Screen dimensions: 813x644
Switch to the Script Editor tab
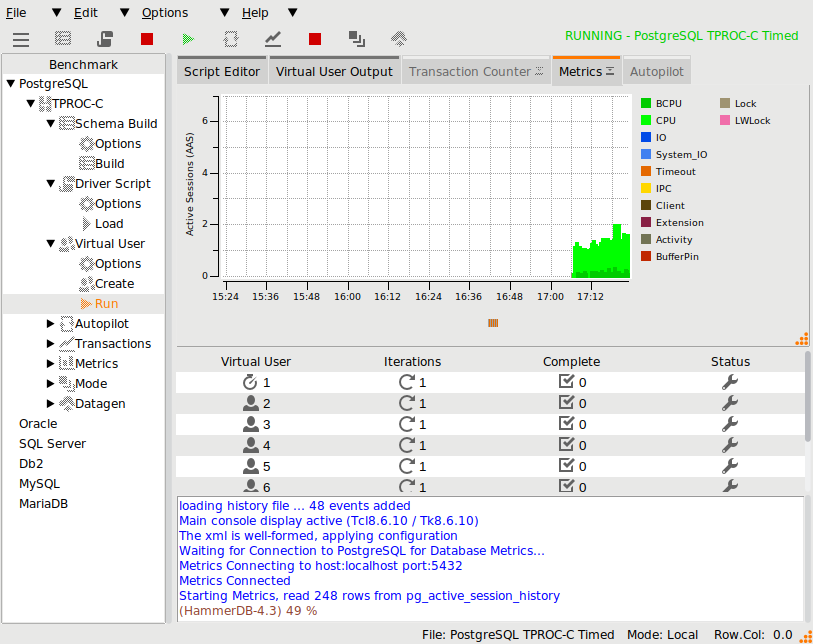[222, 71]
